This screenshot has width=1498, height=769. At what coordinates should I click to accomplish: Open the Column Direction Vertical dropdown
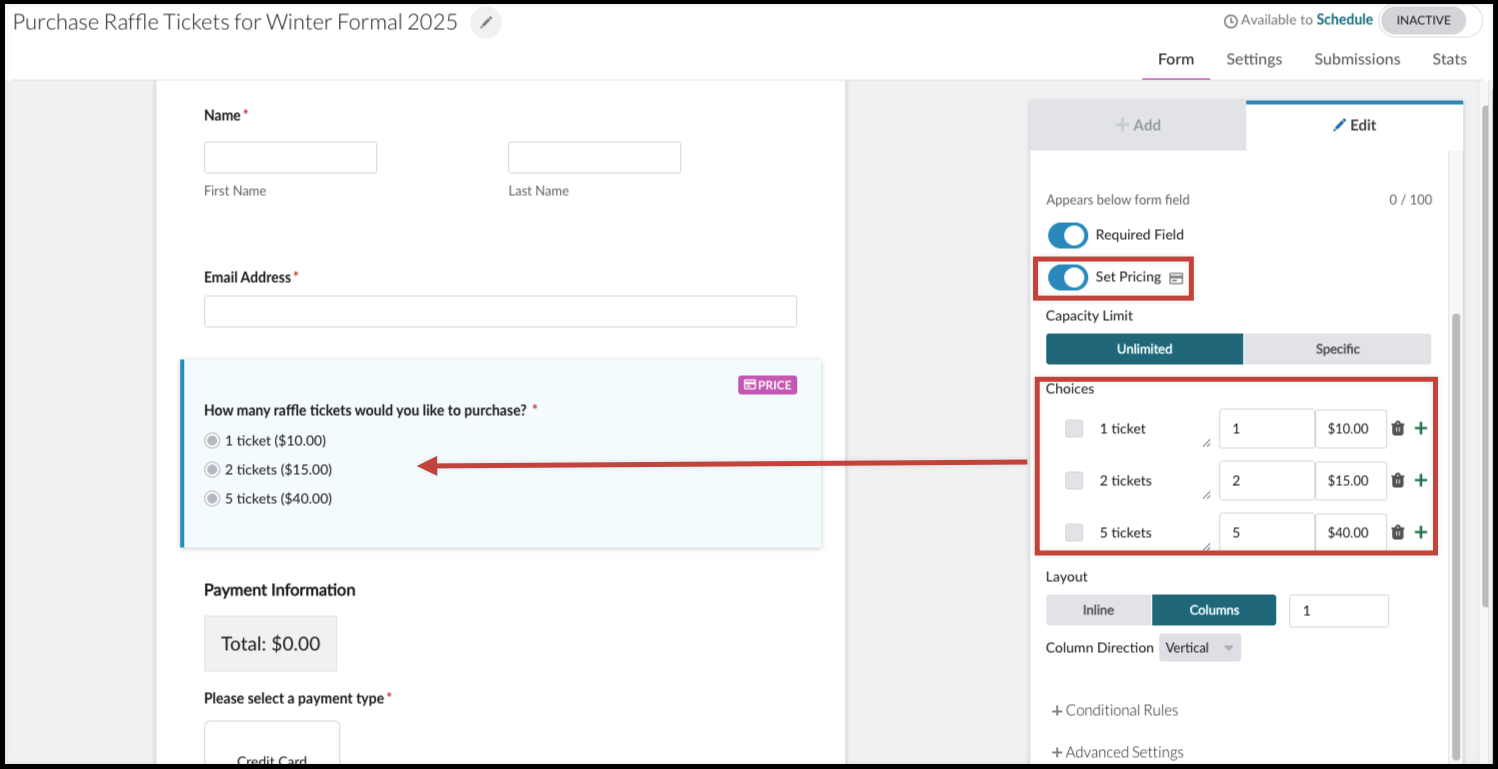click(x=1200, y=648)
